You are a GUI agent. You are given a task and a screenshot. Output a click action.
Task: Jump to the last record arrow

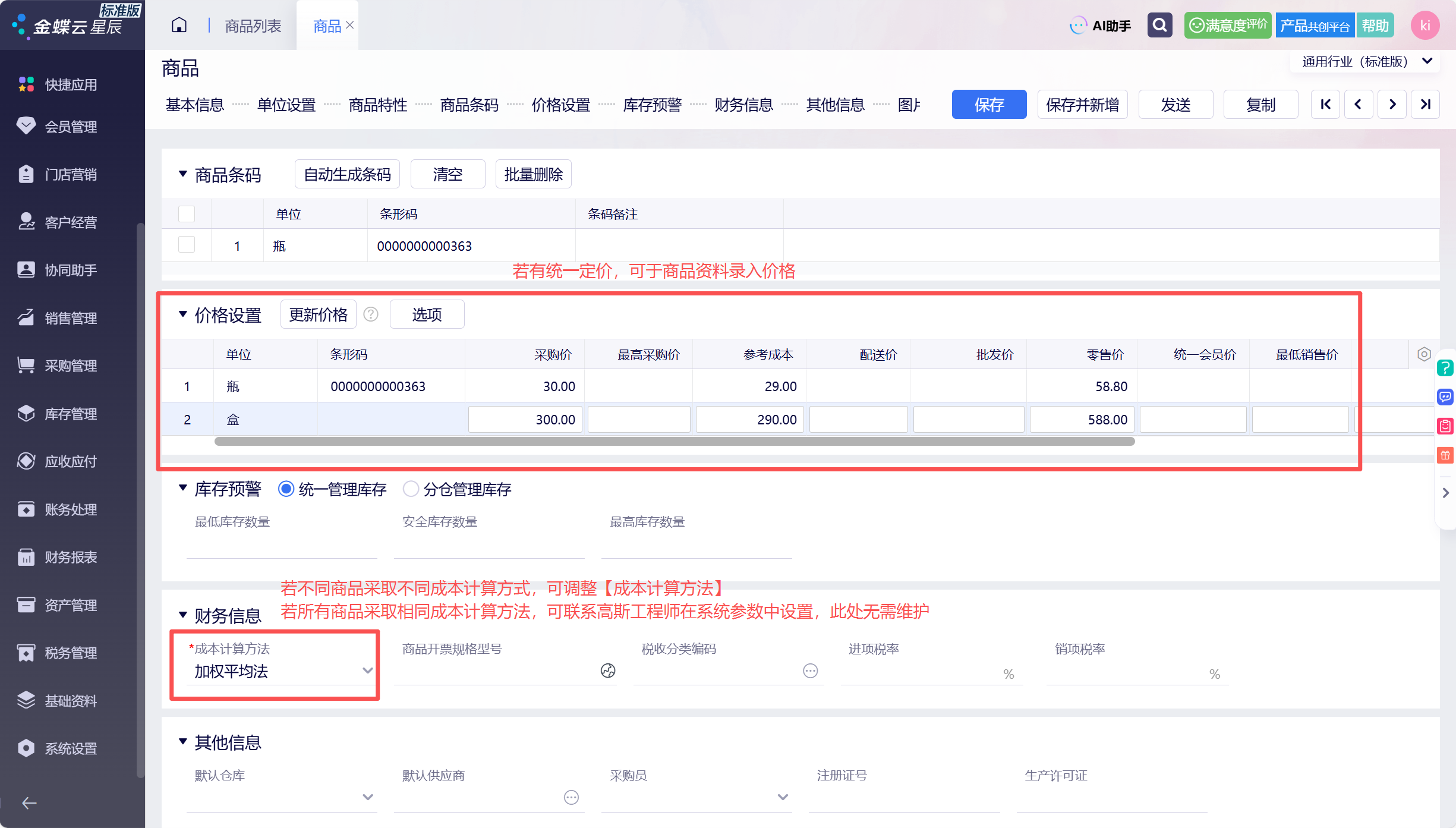click(x=1425, y=105)
